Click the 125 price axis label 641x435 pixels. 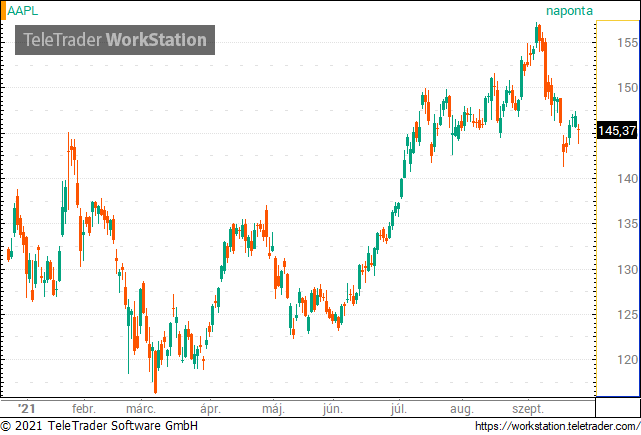click(x=628, y=315)
